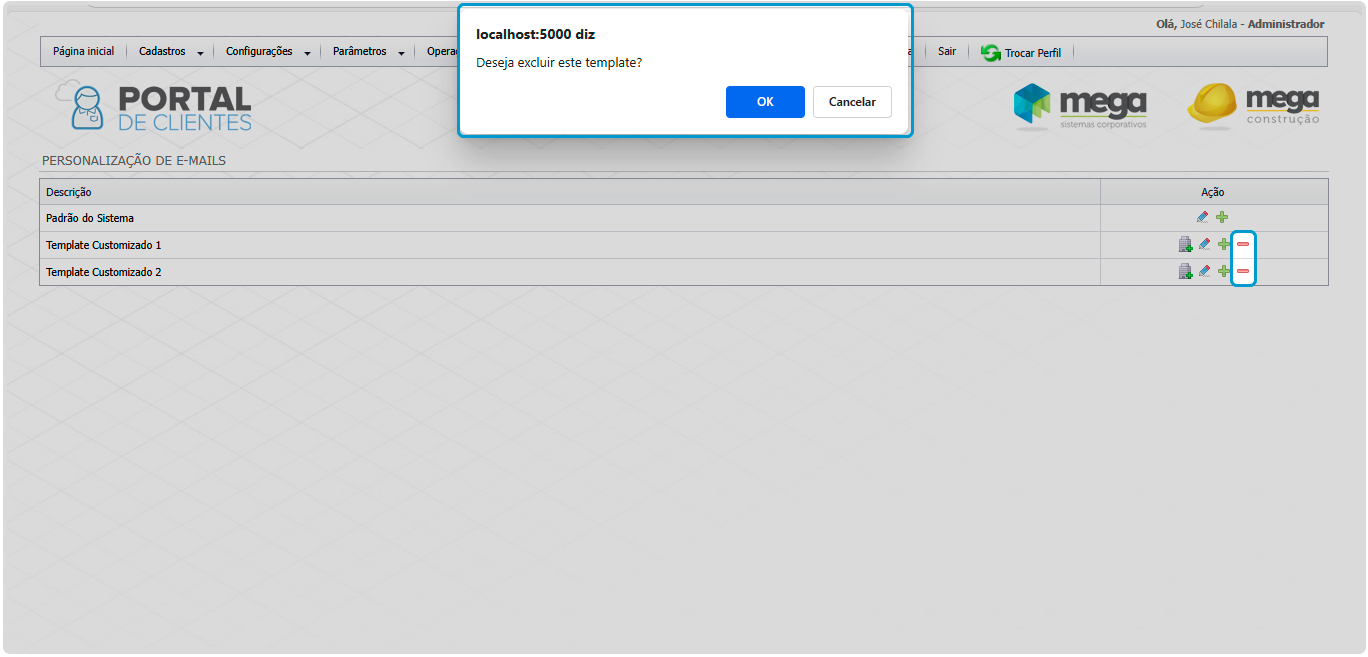Edit Template Customizado 2 with the pencil icon
Screen dimensions: 1368x657
(x=1204, y=271)
